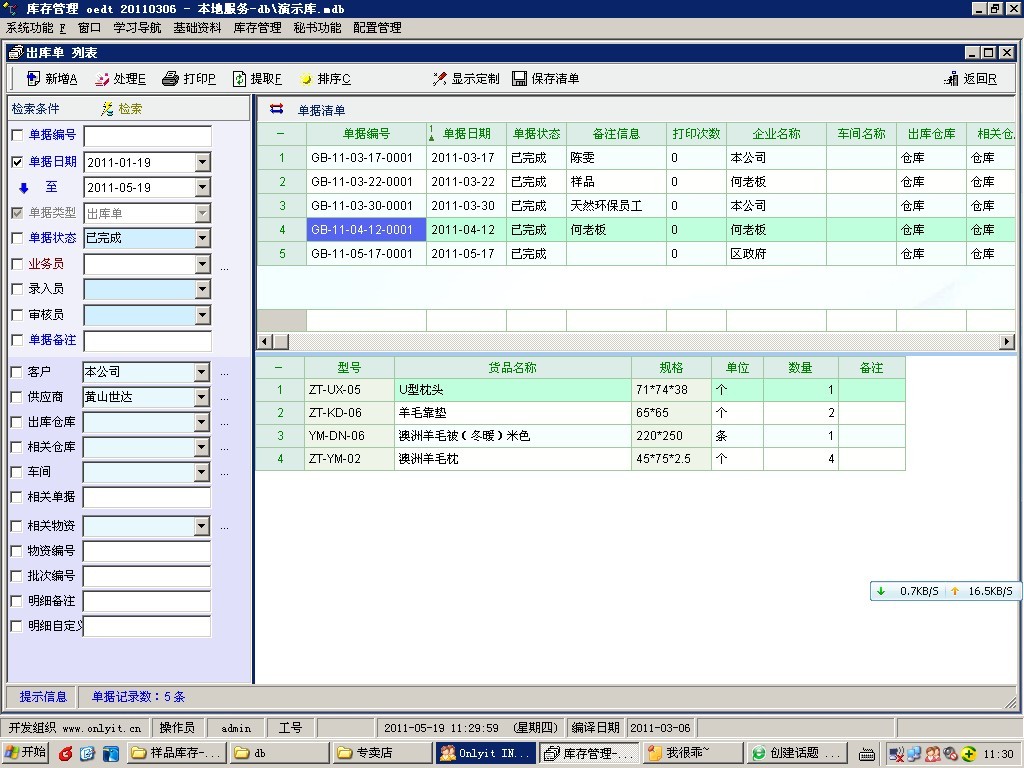
Task: Tick the 客户 customer checkbox
Action: point(17,372)
